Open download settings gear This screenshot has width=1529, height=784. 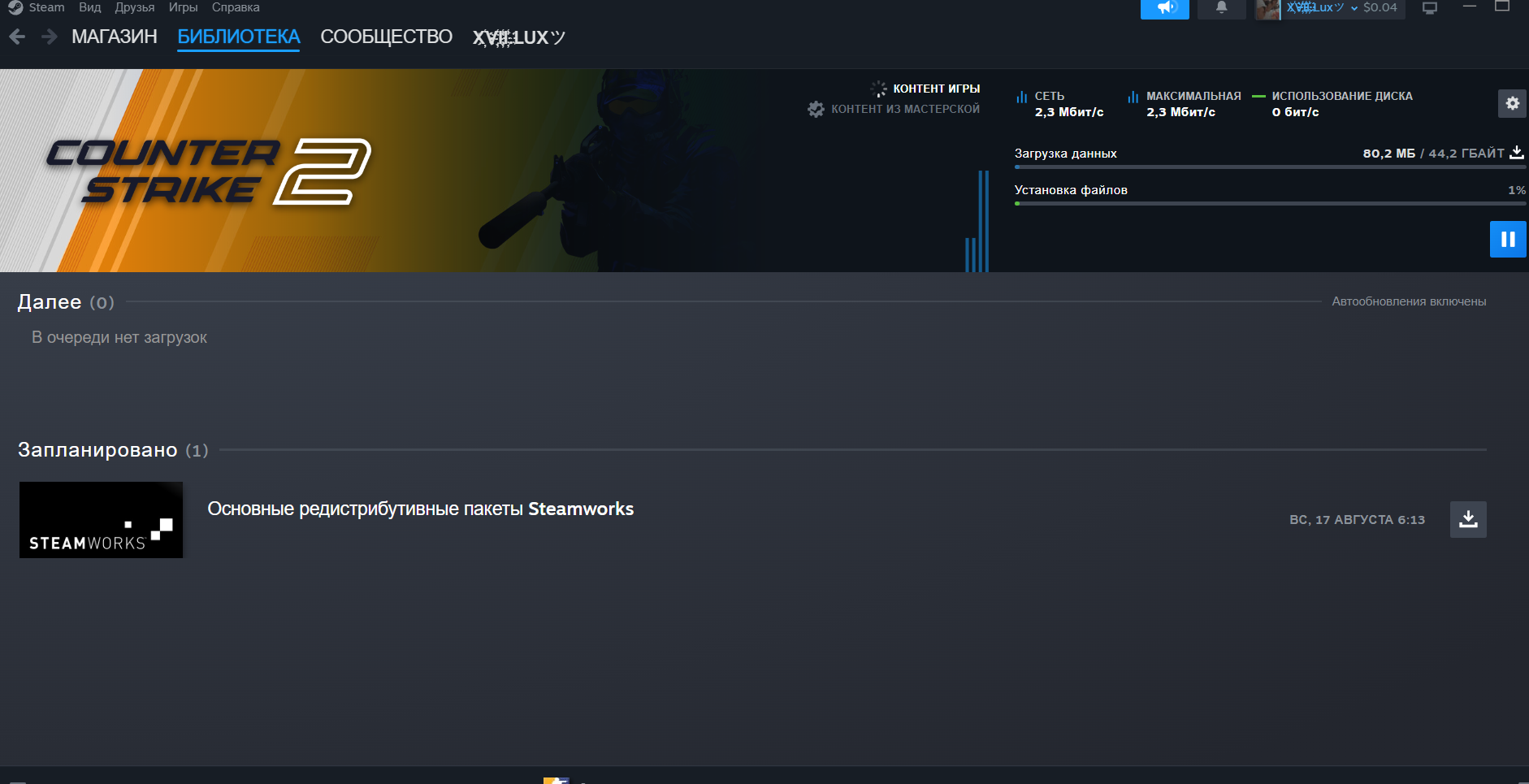1512,103
